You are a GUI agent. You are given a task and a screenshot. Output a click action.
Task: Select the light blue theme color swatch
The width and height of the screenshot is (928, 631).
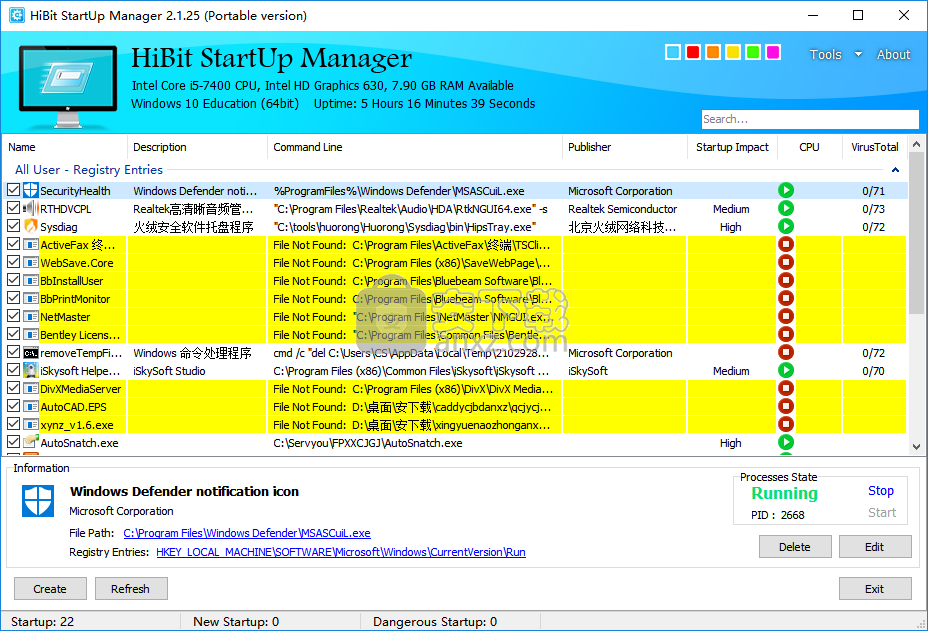click(x=673, y=52)
